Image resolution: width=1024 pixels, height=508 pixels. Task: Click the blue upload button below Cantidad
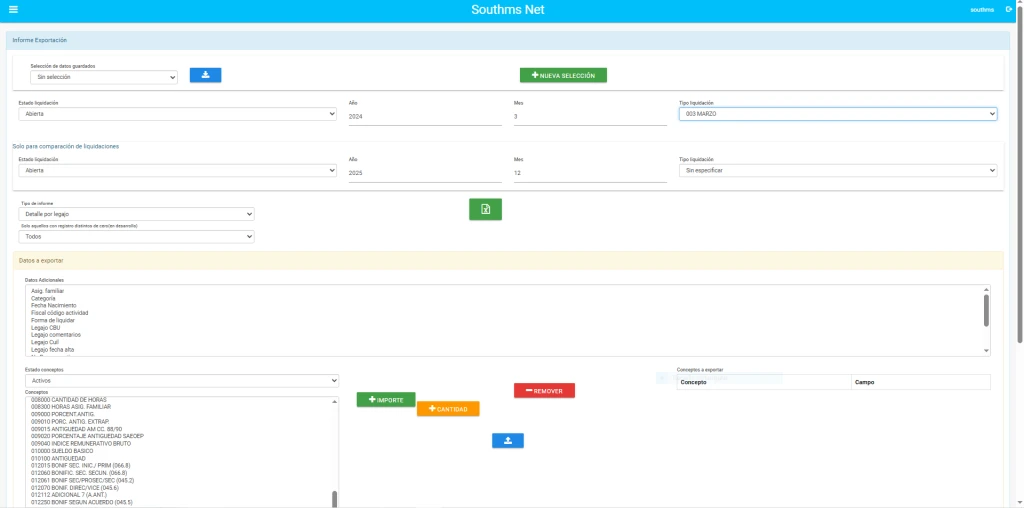point(507,441)
